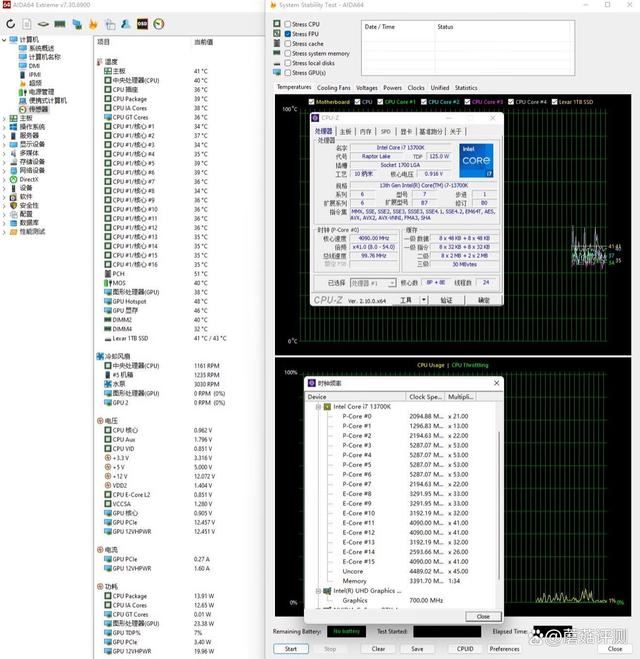Switch to the Cooling Fans tab
The image size is (640, 659).
(x=333, y=88)
